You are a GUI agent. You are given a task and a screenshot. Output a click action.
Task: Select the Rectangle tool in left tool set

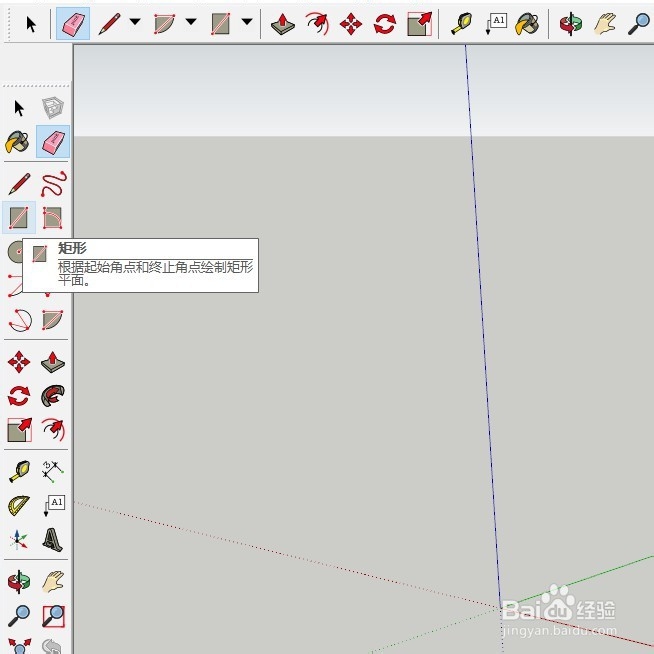pyautogui.click(x=19, y=217)
